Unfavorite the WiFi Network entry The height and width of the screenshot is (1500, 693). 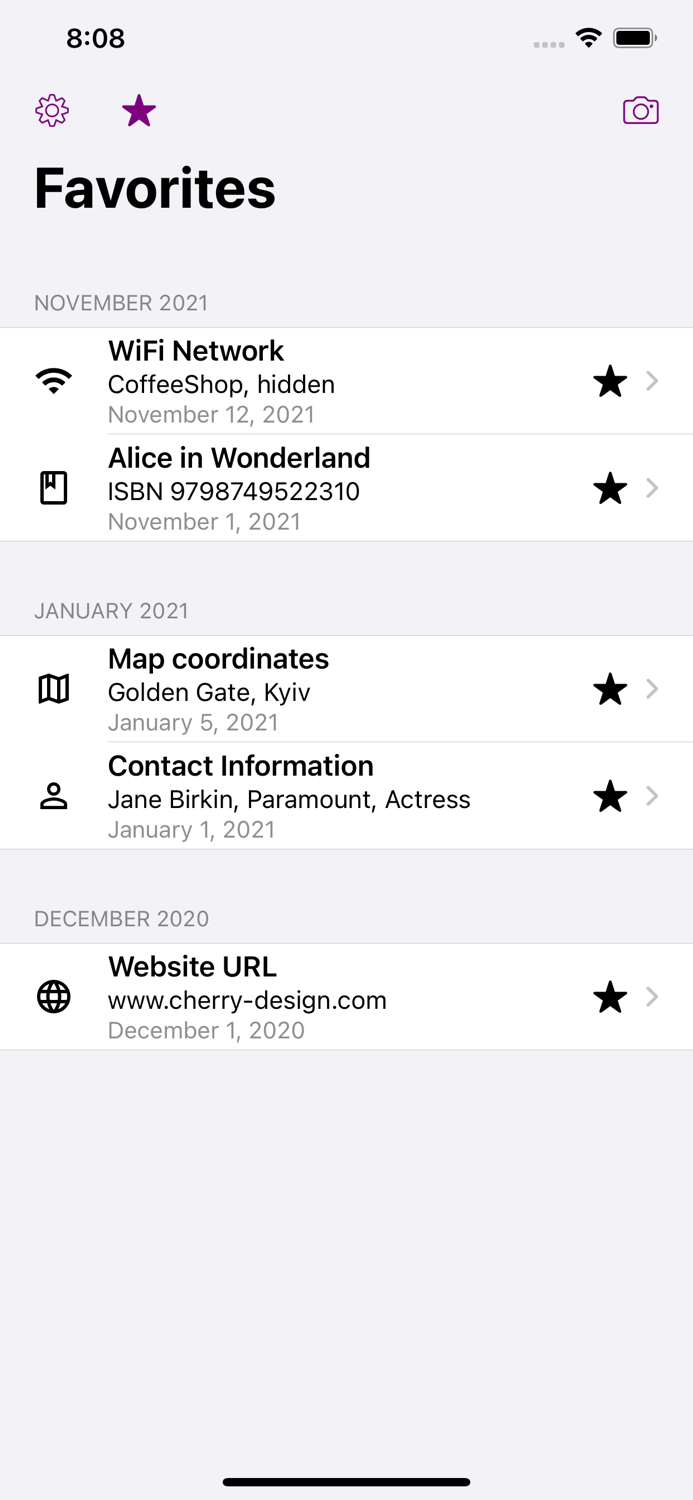point(610,381)
